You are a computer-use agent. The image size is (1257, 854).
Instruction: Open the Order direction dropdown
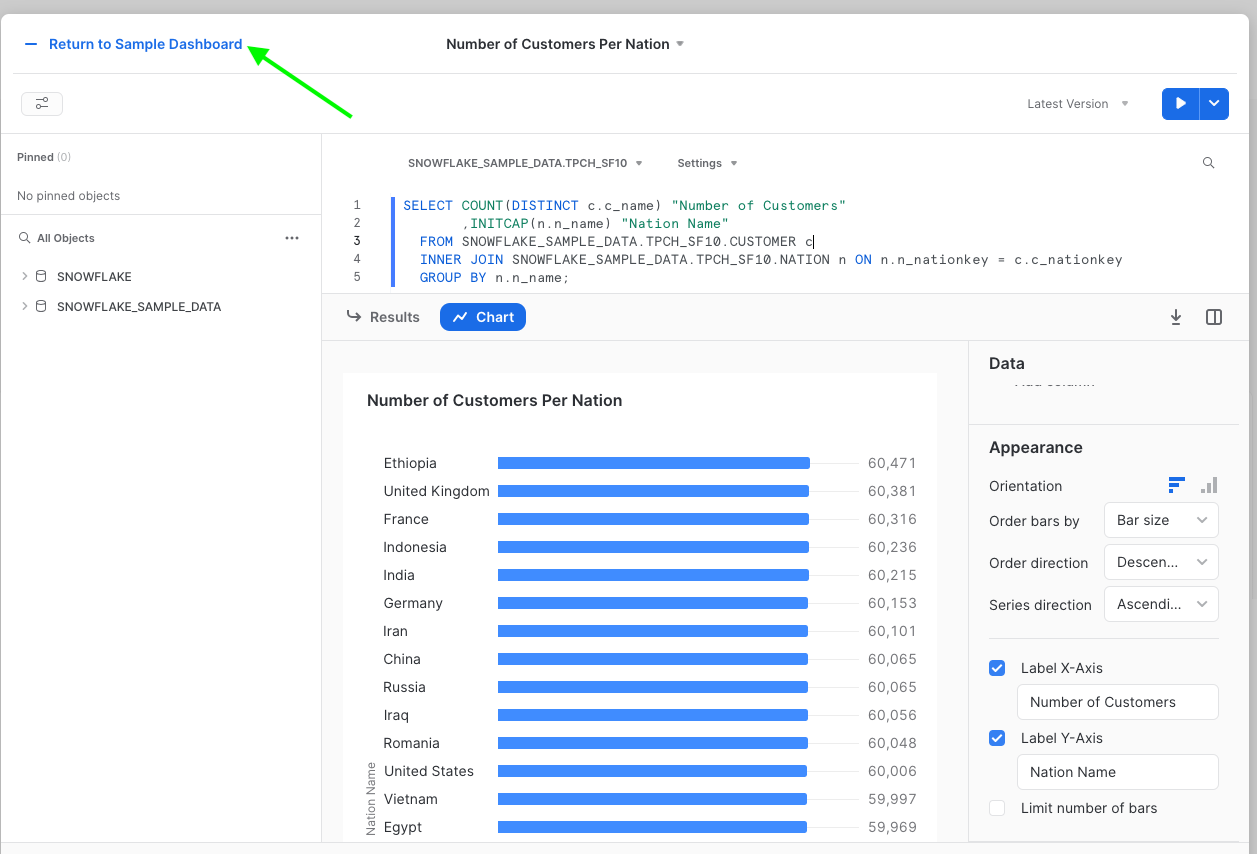pos(1161,562)
